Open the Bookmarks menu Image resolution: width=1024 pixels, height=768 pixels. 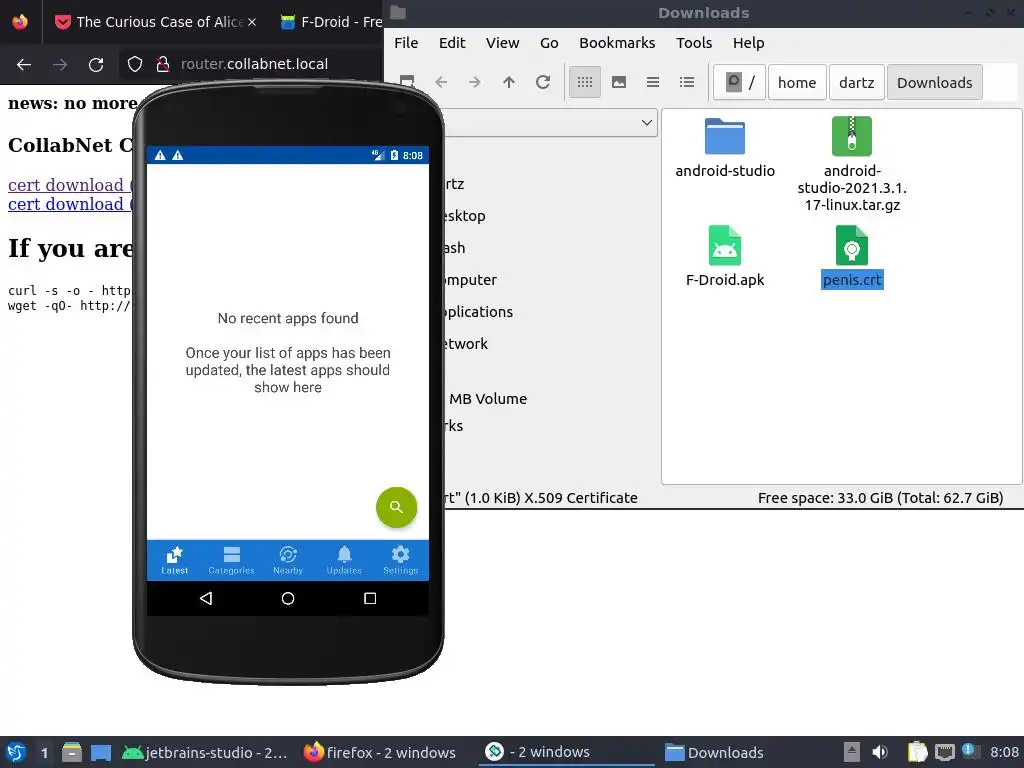(x=617, y=43)
